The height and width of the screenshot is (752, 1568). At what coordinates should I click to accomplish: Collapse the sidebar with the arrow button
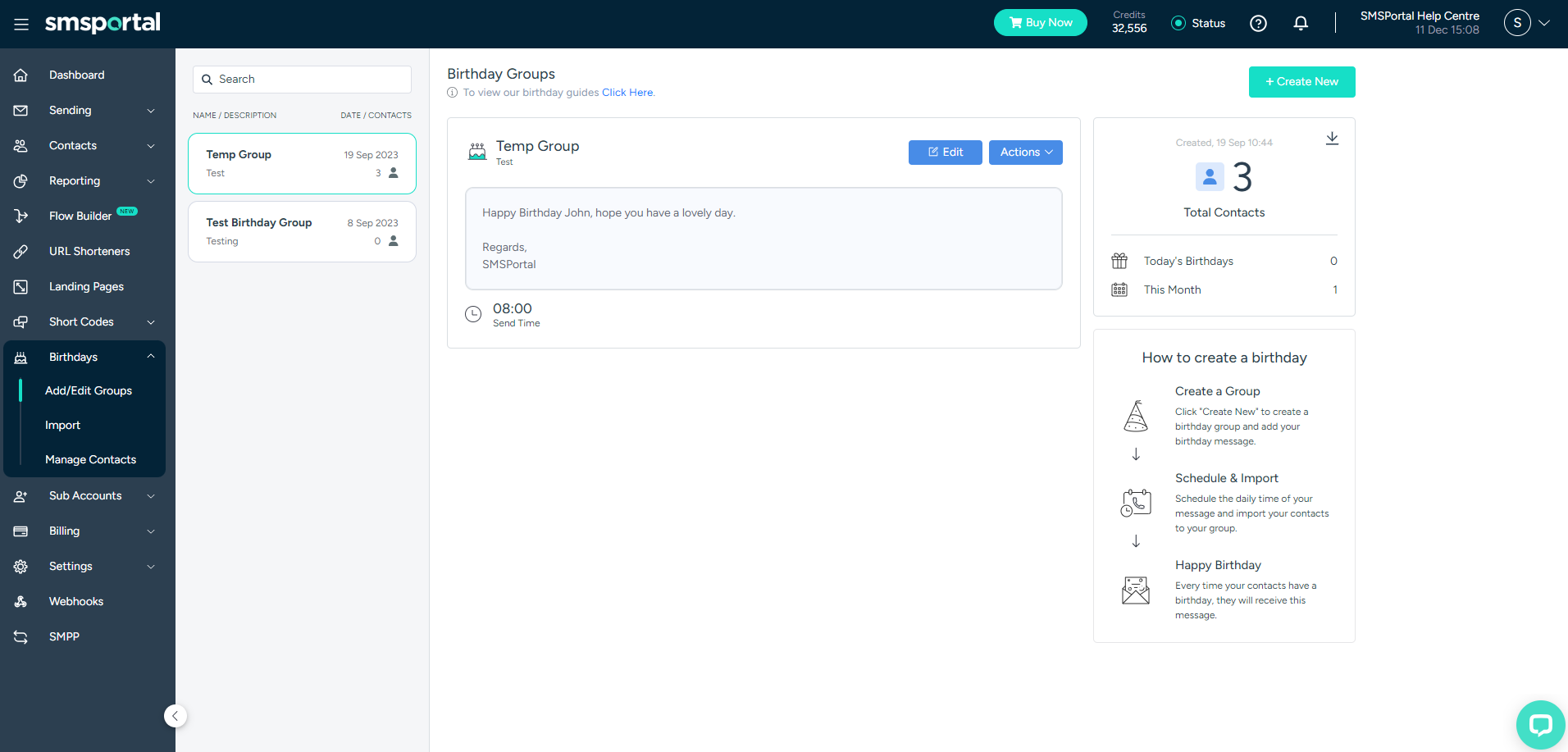point(175,716)
